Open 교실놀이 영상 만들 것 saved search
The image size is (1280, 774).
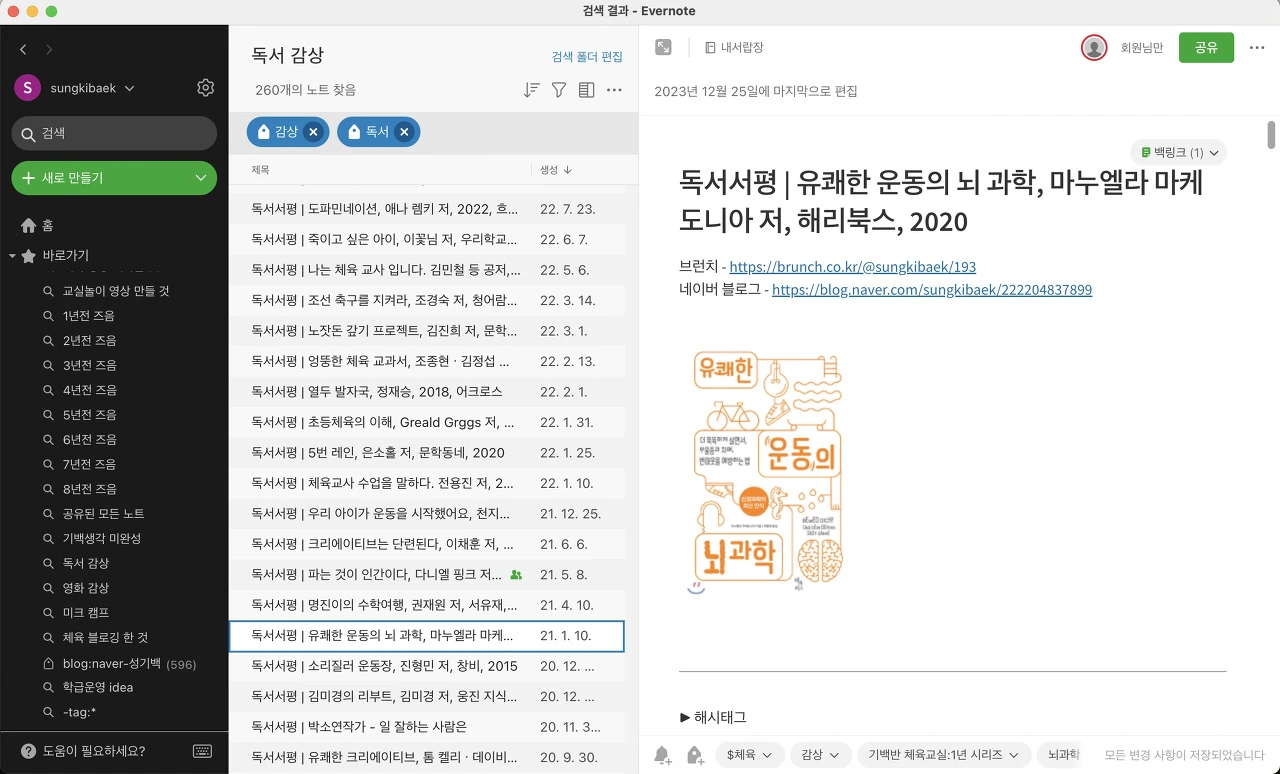[x=116, y=291]
